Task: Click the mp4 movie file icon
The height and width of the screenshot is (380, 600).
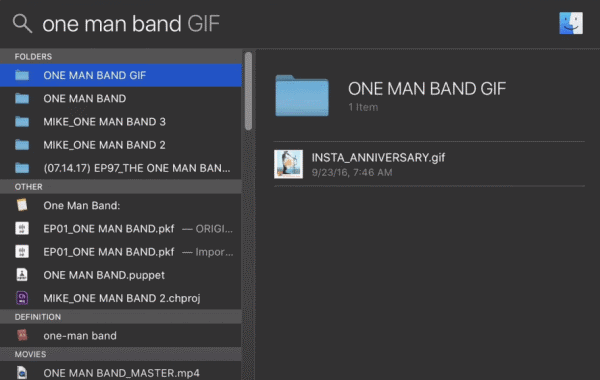Action: [22, 372]
